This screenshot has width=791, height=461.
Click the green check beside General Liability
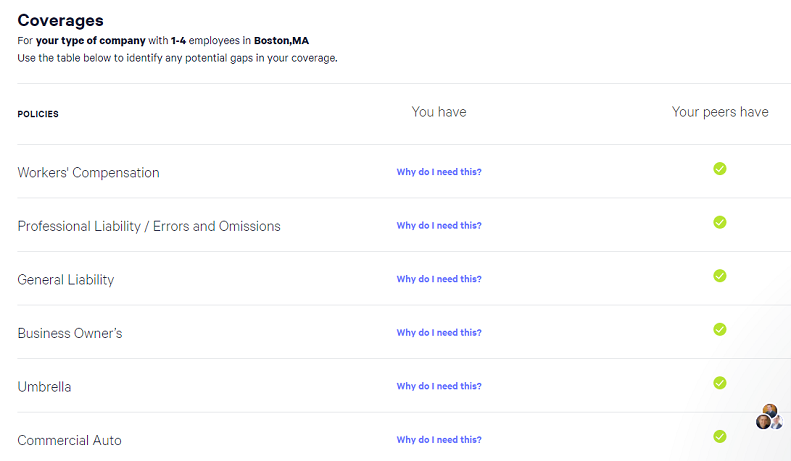pyautogui.click(x=720, y=276)
